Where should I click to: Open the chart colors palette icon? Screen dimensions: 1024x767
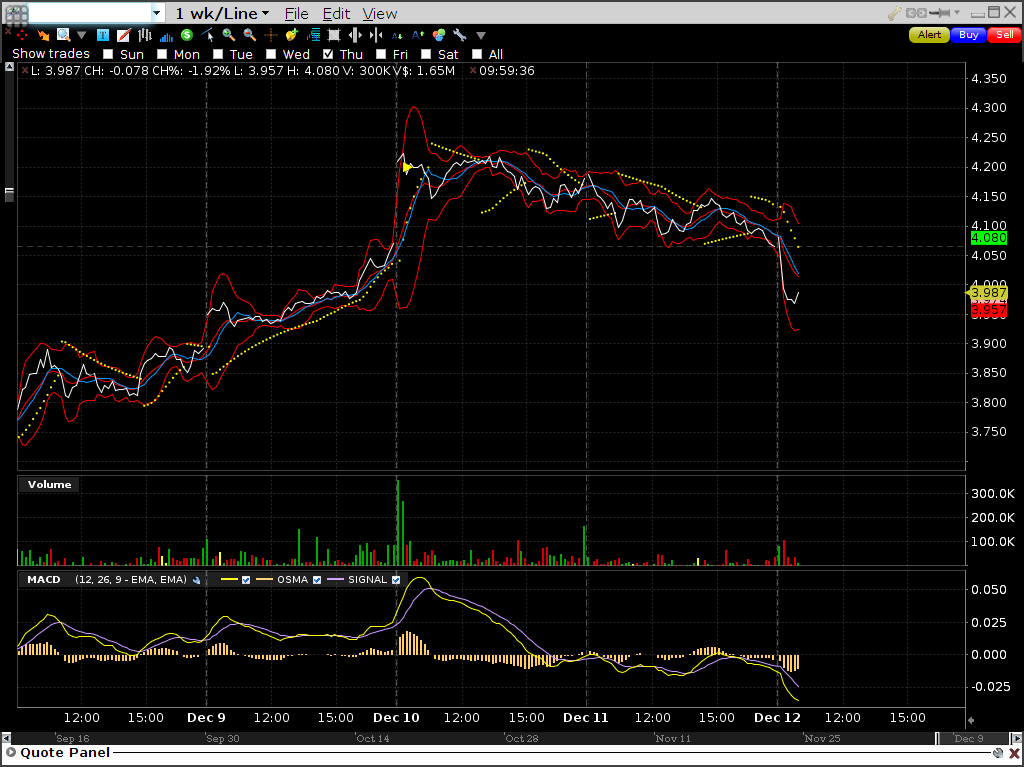[439, 35]
